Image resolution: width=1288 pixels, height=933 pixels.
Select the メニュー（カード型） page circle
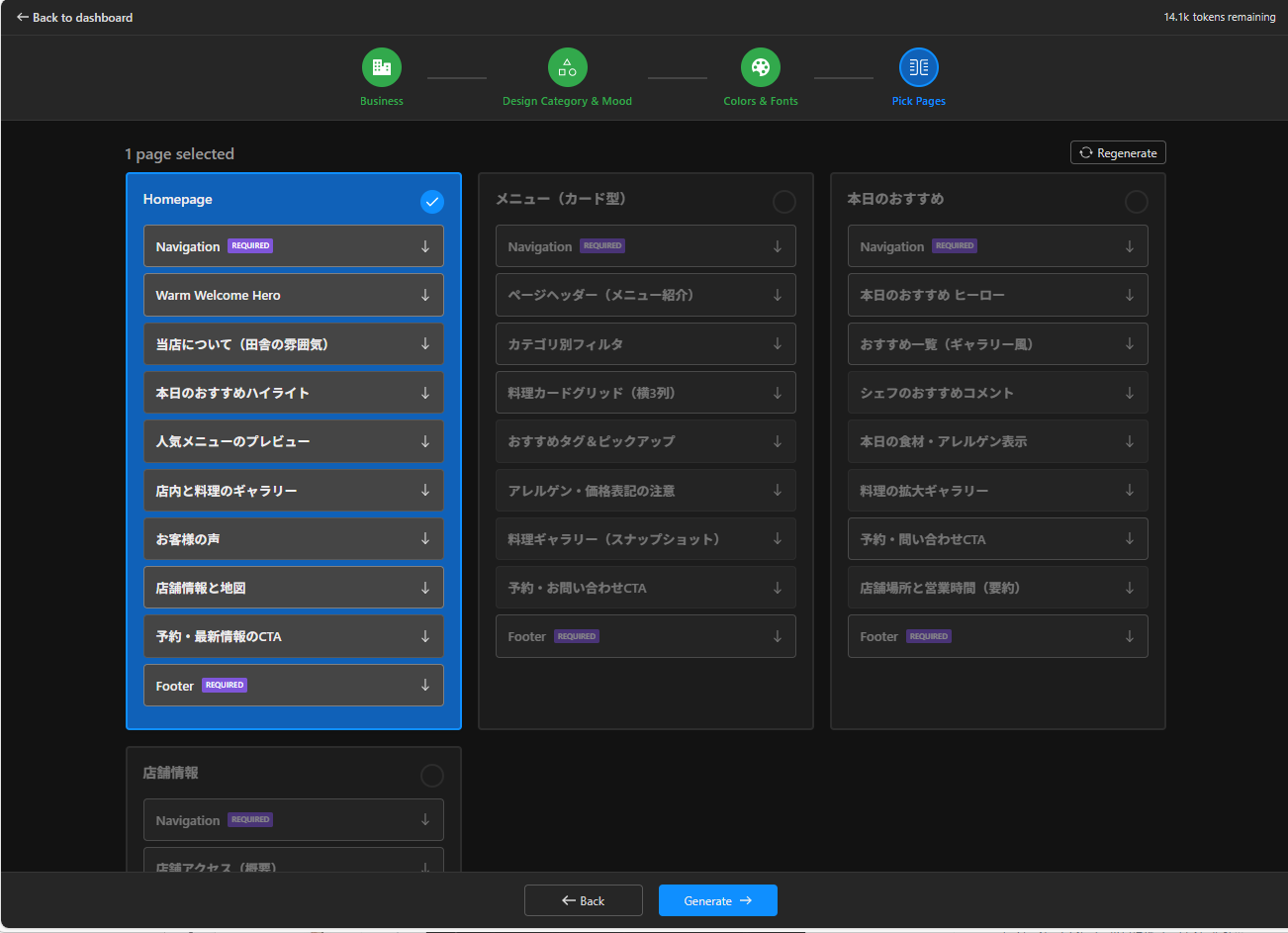pos(784,202)
